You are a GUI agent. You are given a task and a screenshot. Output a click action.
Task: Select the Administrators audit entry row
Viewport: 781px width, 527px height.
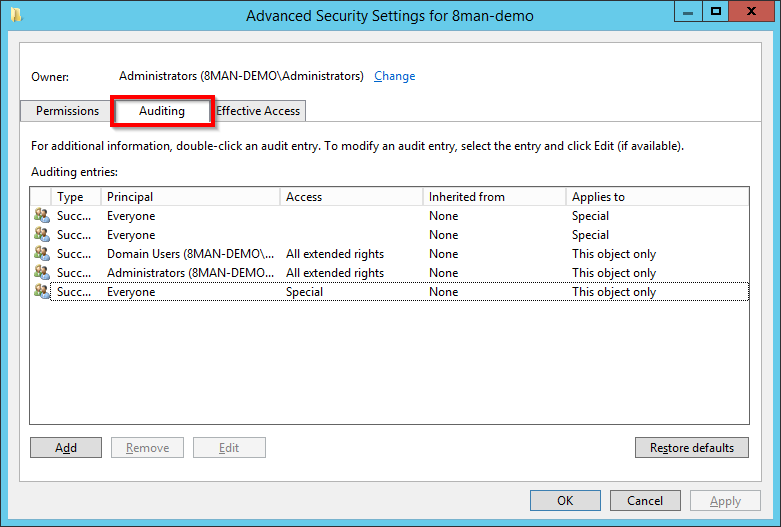pyautogui.click(x=190, y=273)
